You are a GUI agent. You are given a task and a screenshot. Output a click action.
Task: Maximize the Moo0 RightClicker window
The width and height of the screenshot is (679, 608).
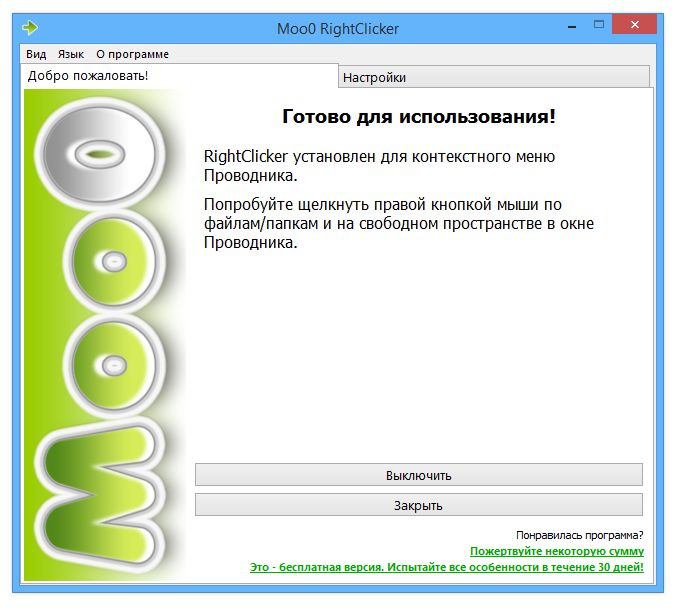599,25
